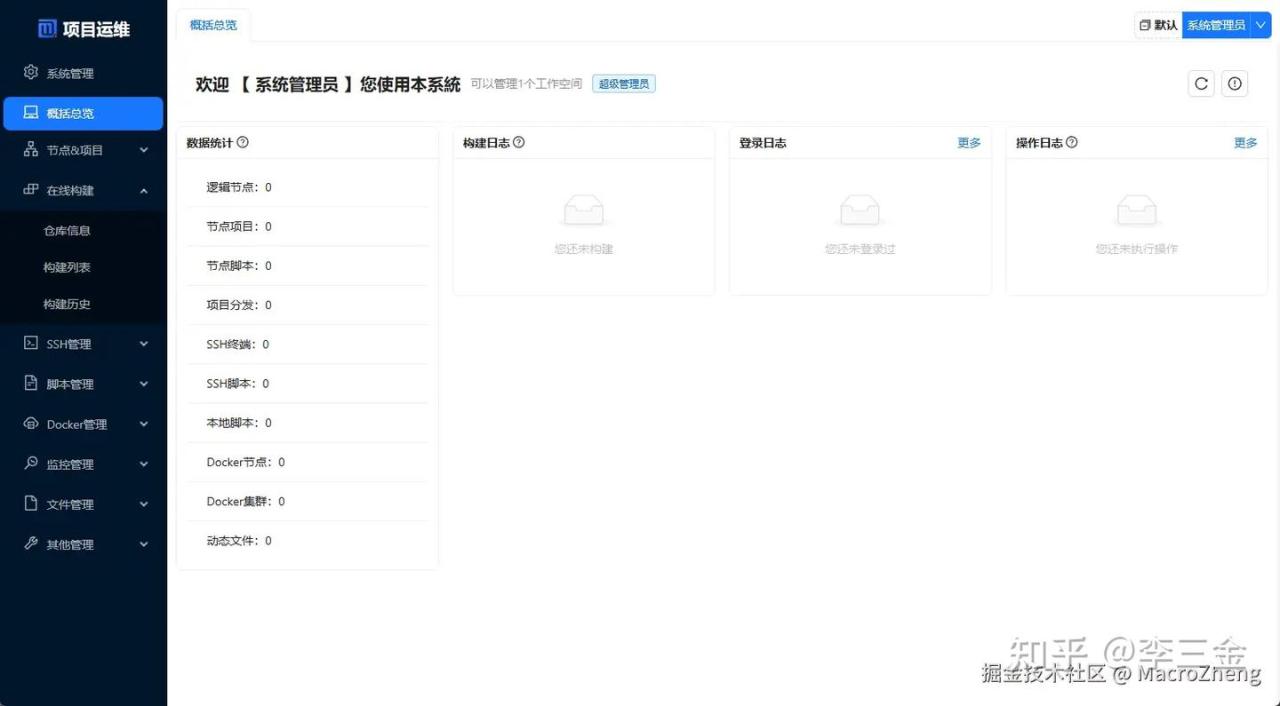
Task: Switch to the 概括总览 tab
Action: pos(213,26)
